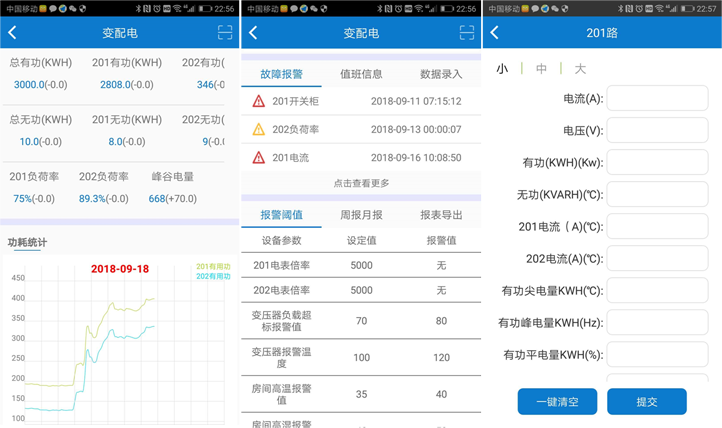Tap the chart date 2018-09-18

(120, 269)
